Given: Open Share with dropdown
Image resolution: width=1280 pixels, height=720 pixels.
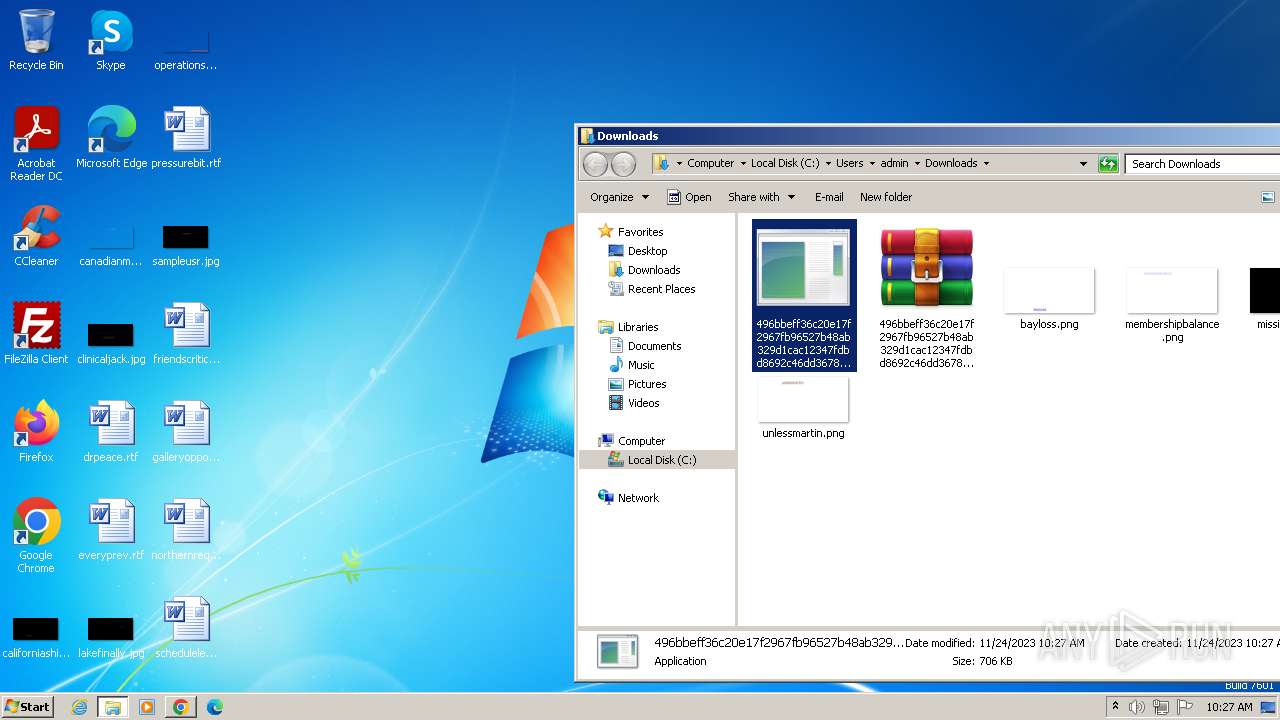Looking at the screenshot, I should pos(761,197).
